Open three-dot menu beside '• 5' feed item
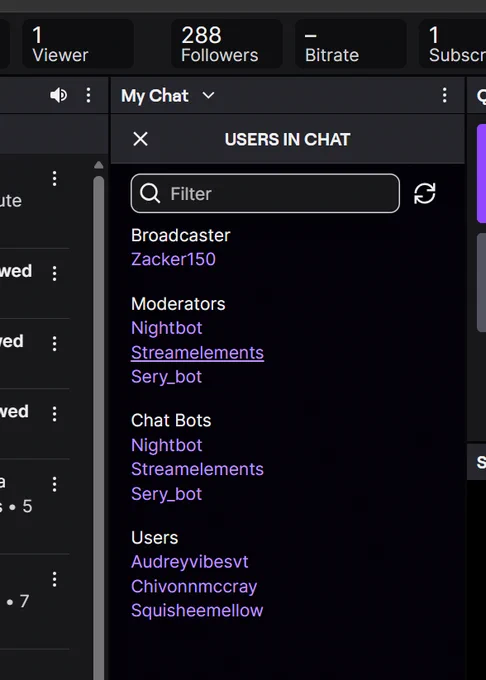 [x=54, y=484]
